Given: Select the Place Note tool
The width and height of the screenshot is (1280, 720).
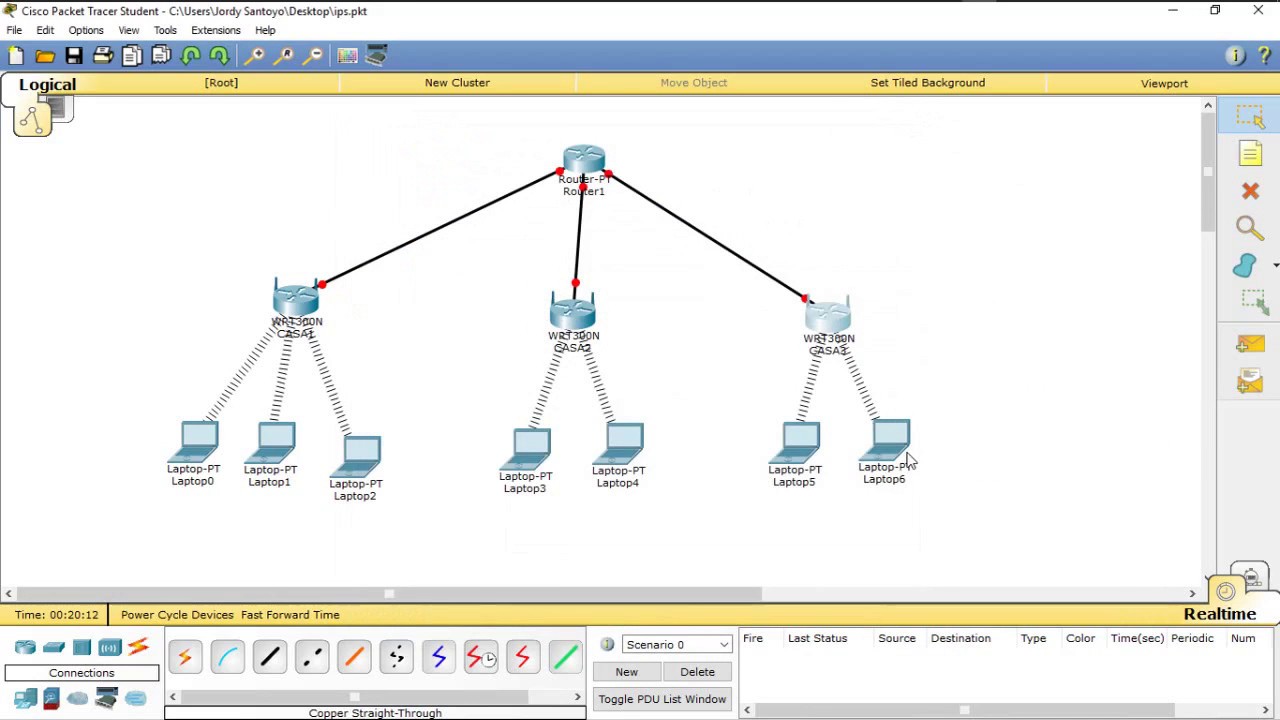Looking at the screenshot, I should (1250, 153).
